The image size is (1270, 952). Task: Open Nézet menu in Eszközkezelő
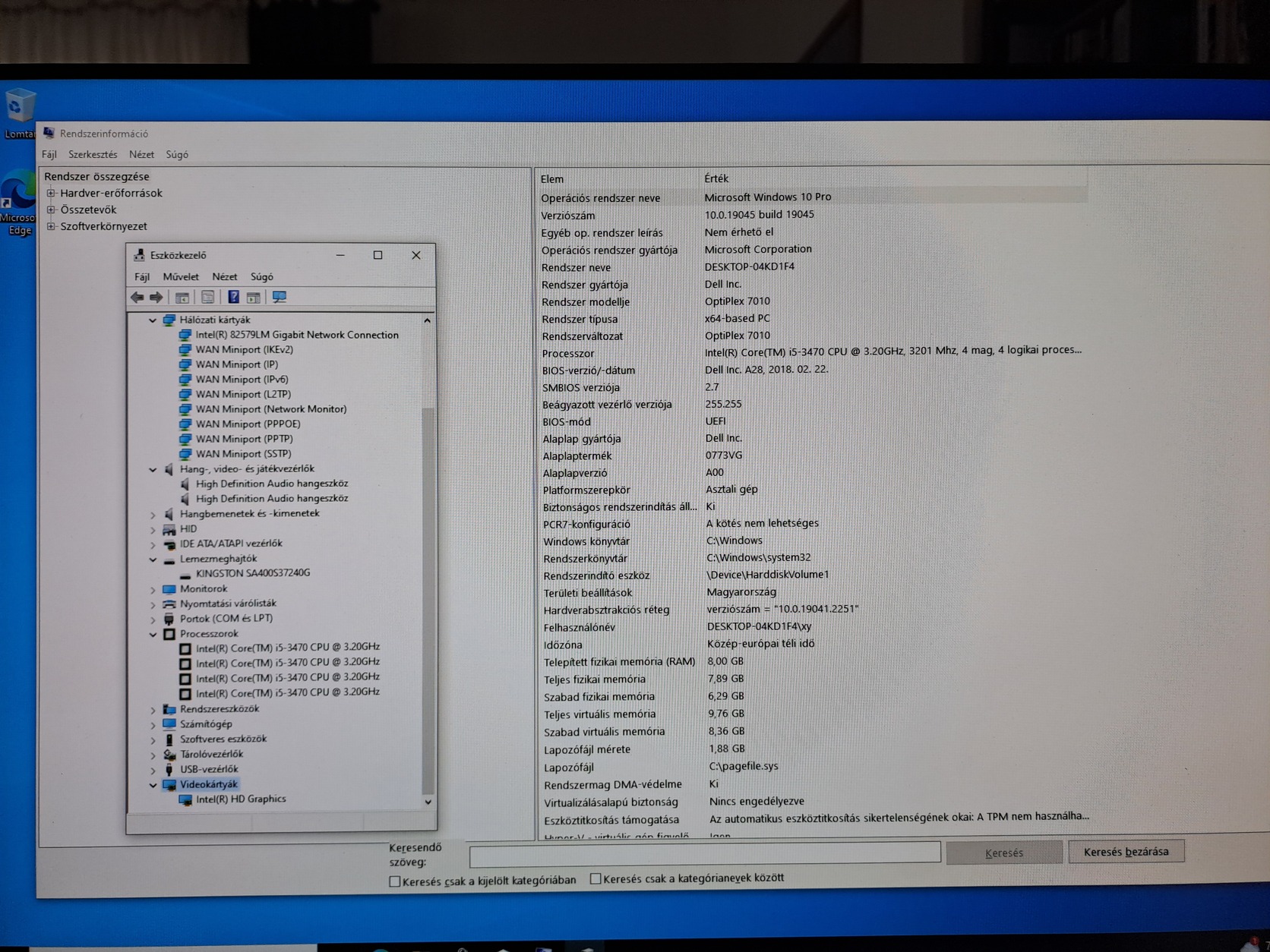tap(225, 277)
